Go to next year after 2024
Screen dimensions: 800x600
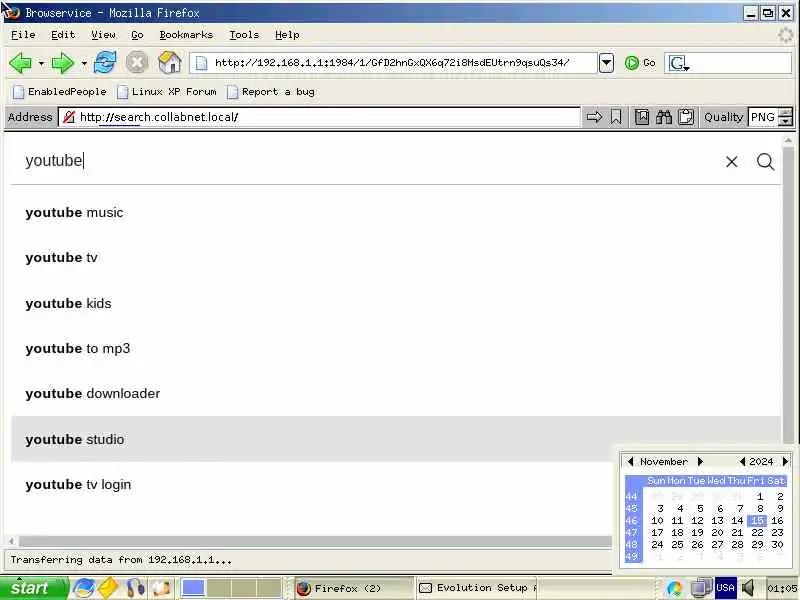click(x=785, y=461)
